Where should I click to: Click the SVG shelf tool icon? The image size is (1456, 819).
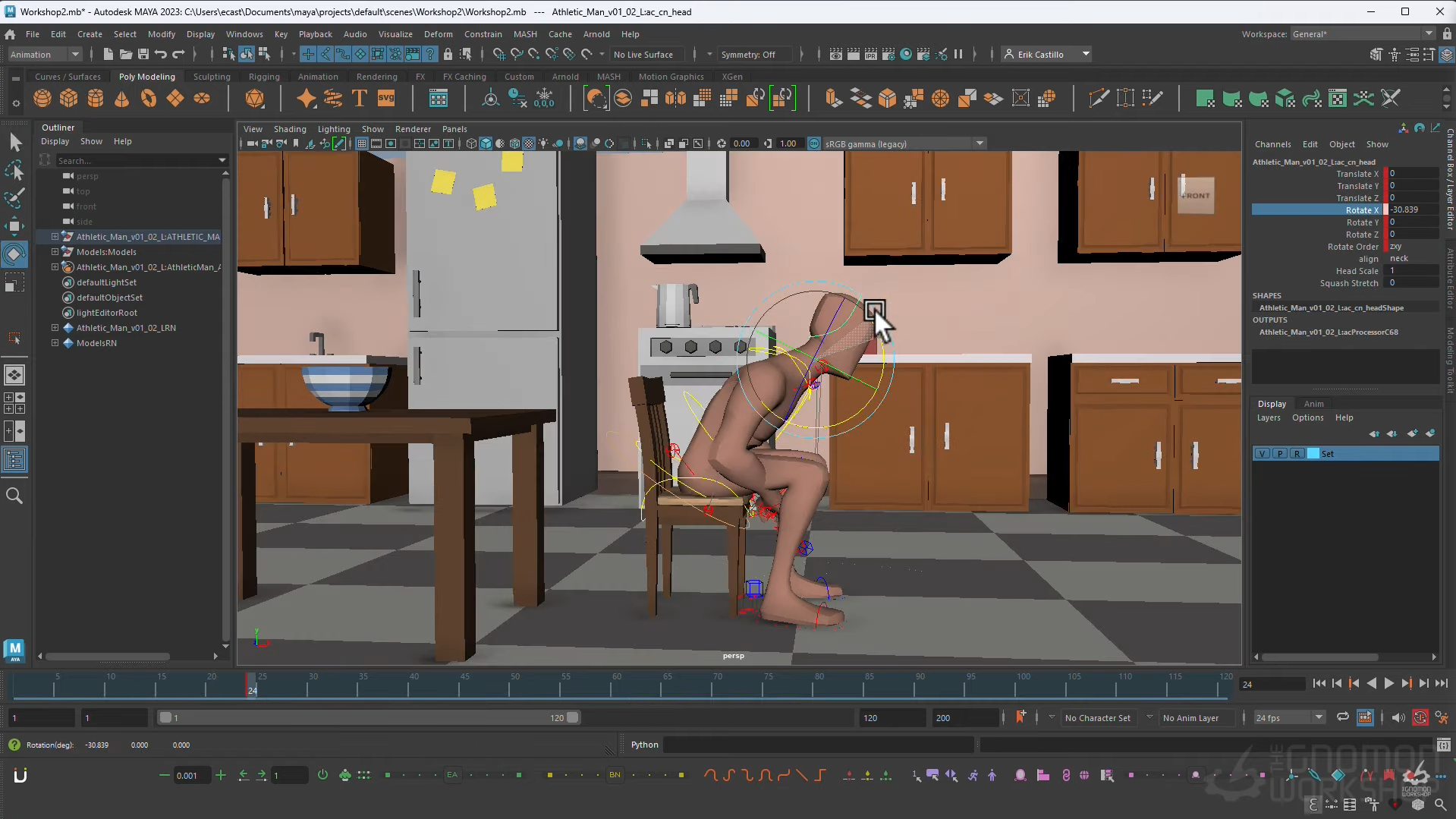386,99
